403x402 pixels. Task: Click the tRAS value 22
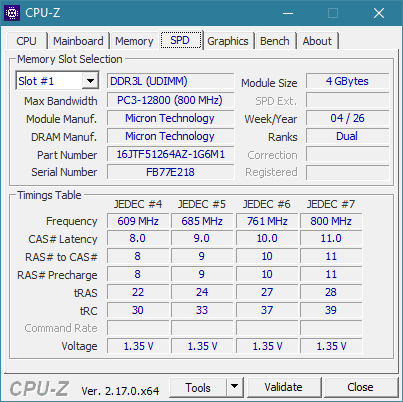coord(138,292)
